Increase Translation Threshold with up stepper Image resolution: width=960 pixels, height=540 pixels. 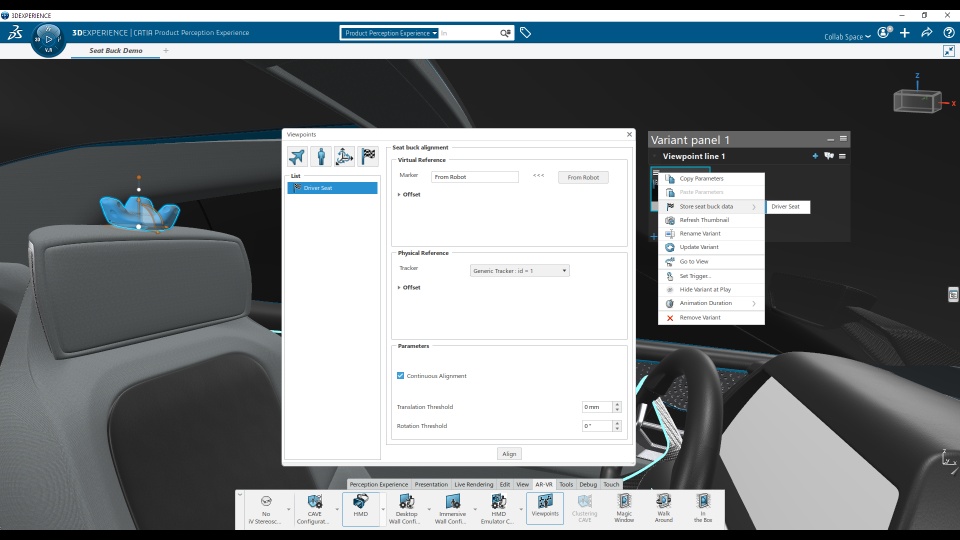tap(617, 404)
